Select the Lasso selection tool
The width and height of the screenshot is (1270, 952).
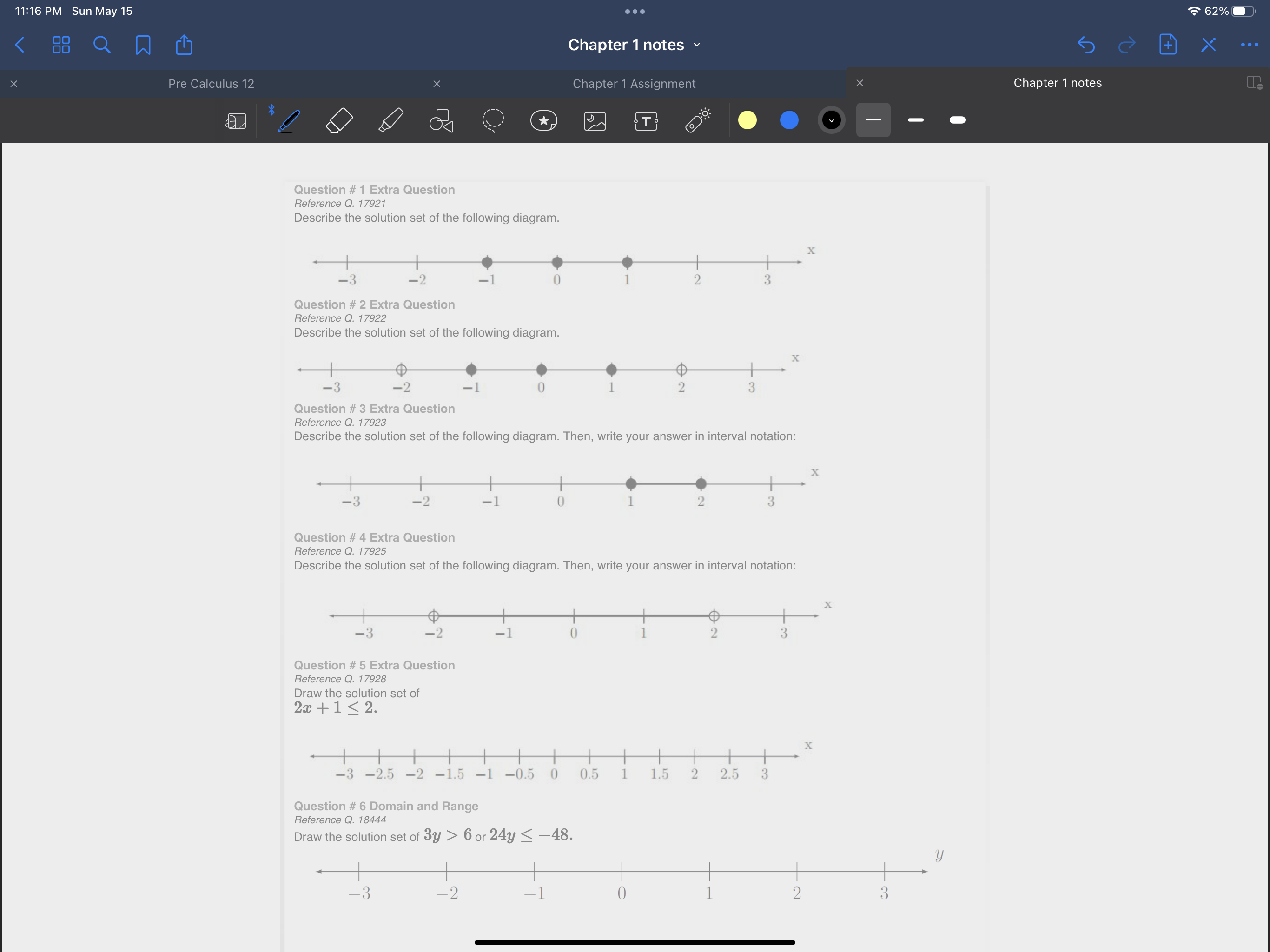(493, 120)
